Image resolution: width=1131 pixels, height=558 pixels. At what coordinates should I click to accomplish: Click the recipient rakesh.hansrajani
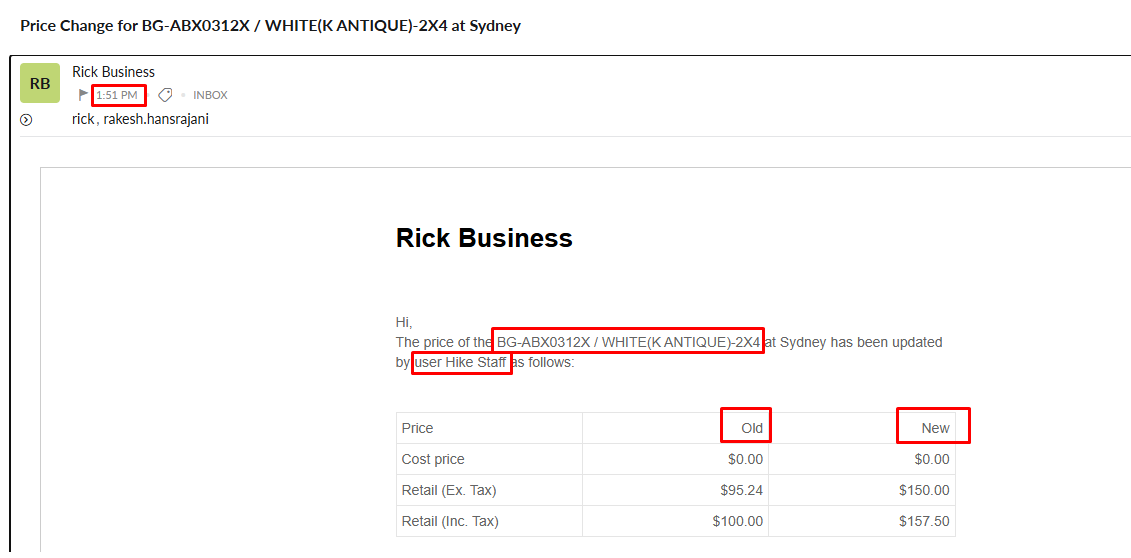[156, 119]
